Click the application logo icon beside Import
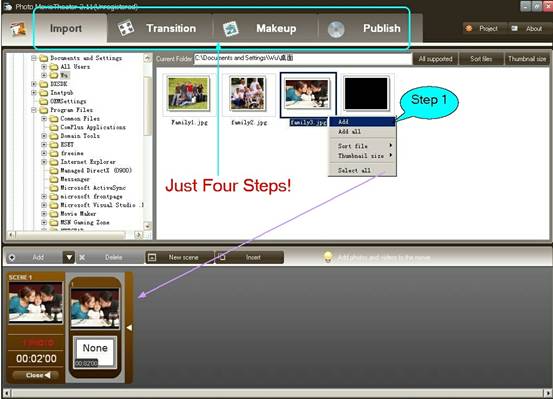 click(x=18, y=30)
